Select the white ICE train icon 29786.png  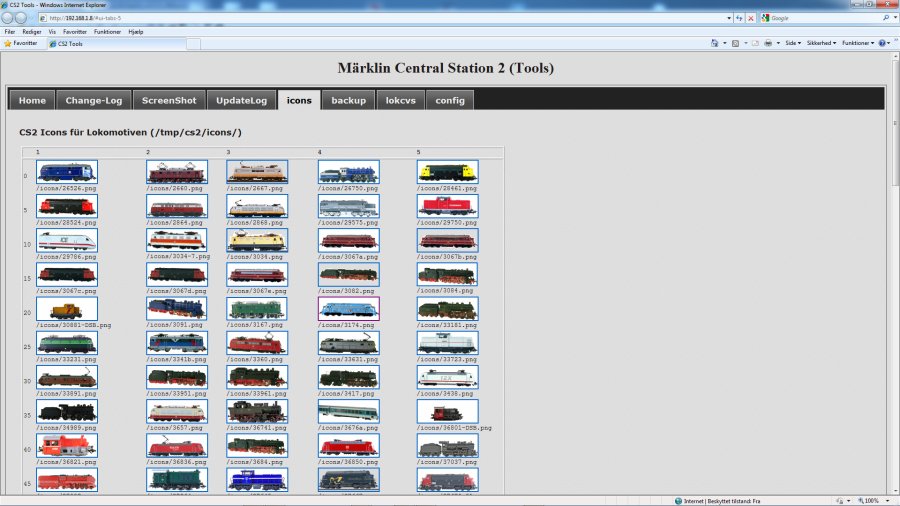[x=67, y=240]
